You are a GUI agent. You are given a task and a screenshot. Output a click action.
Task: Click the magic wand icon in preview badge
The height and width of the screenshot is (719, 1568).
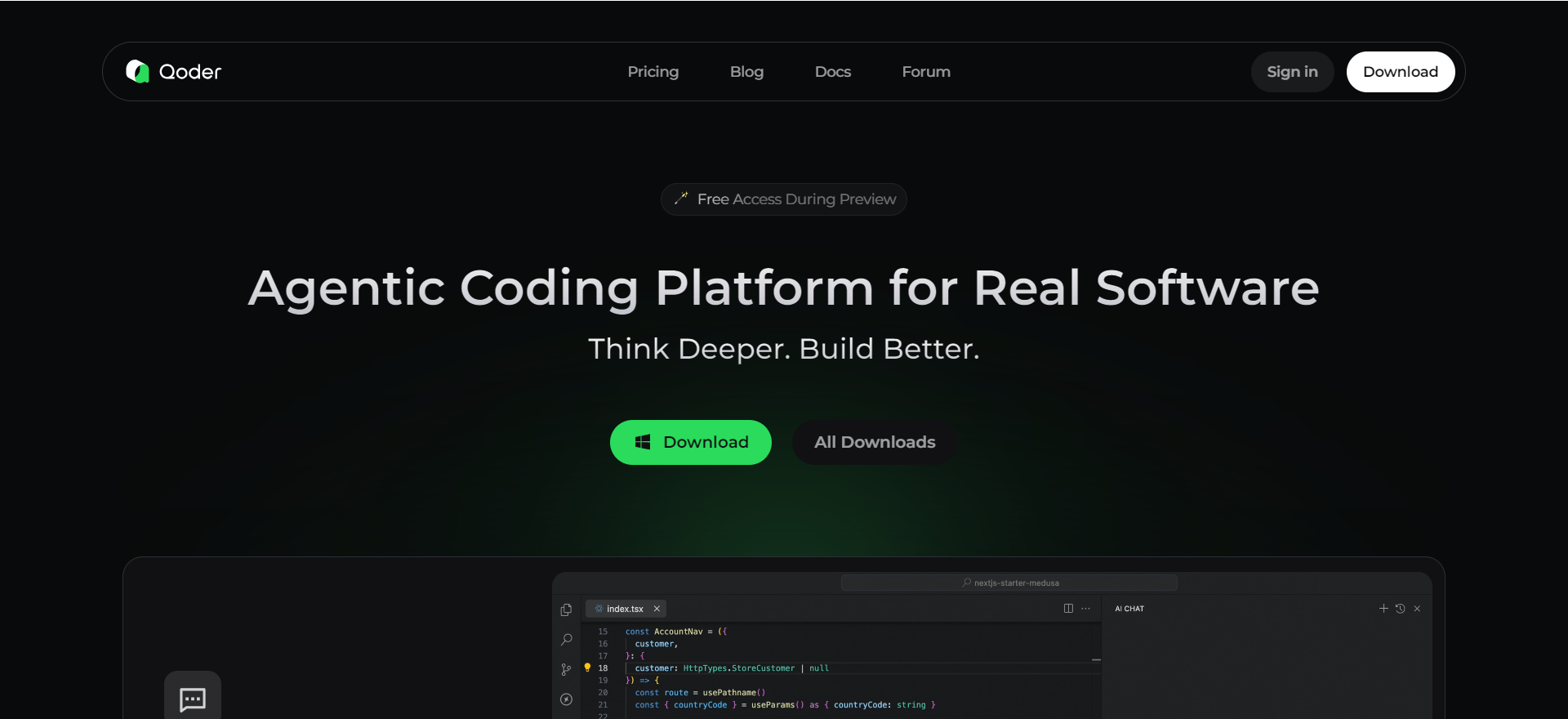coord(681,198)
